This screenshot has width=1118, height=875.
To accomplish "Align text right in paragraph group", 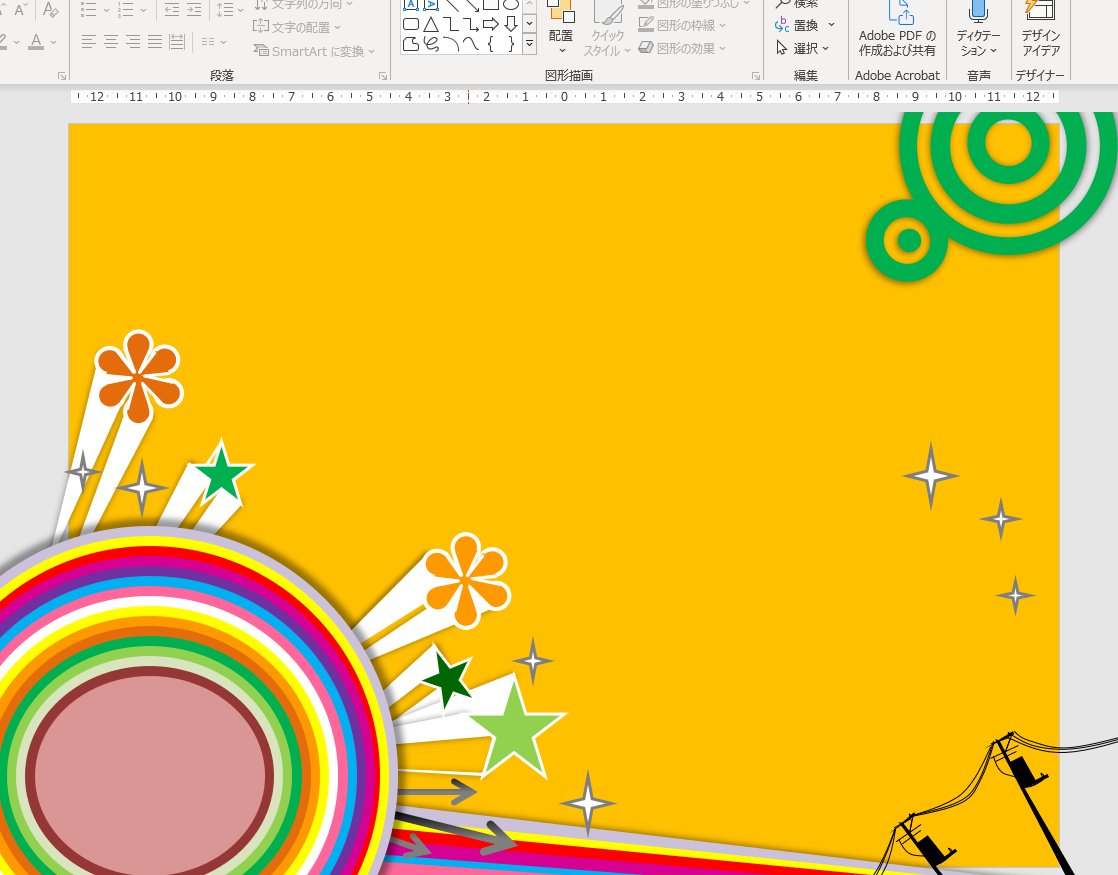I will [x=133, y=42].
